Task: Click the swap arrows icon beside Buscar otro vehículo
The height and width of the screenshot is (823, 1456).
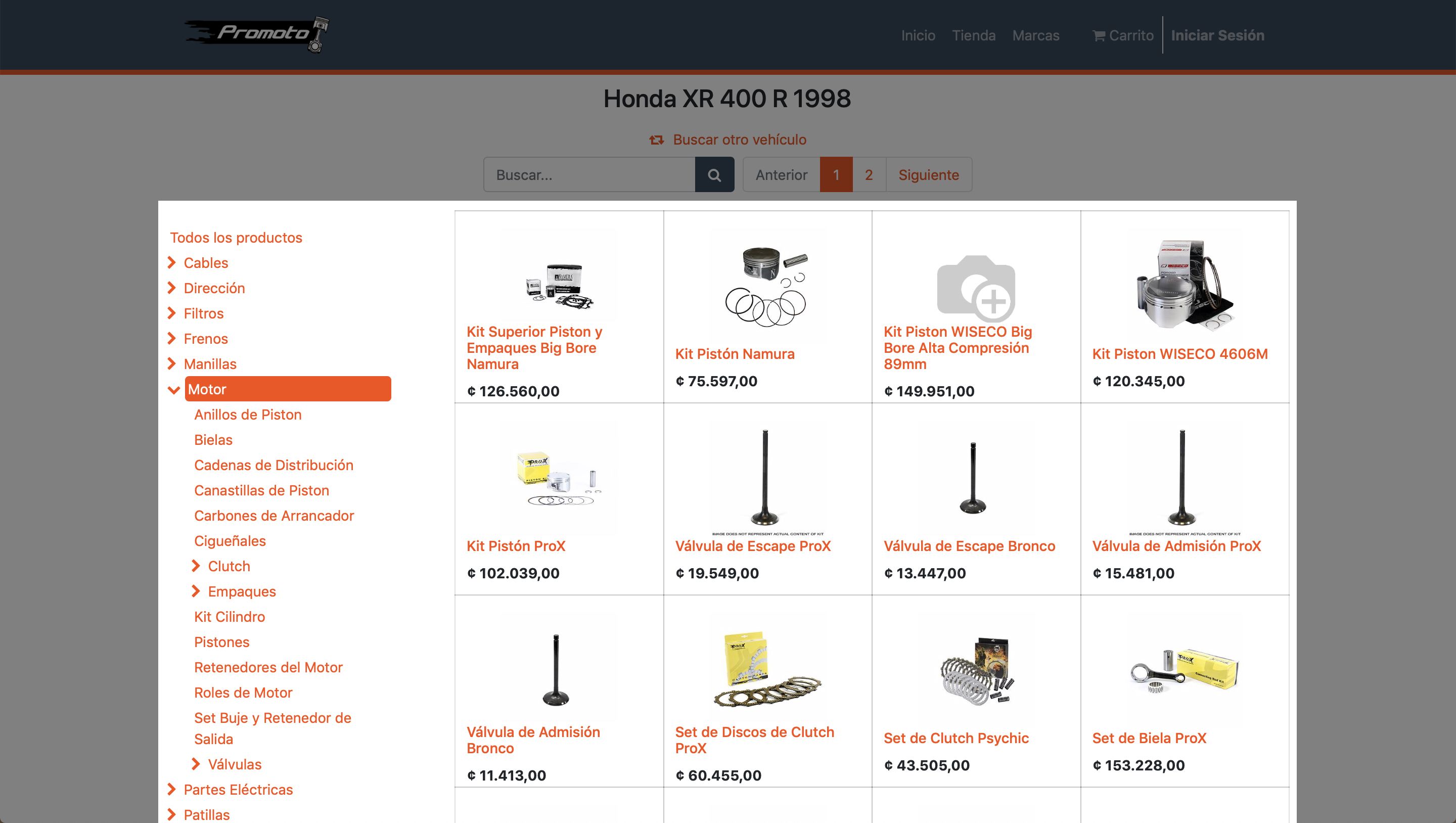Action: [656, 140]
